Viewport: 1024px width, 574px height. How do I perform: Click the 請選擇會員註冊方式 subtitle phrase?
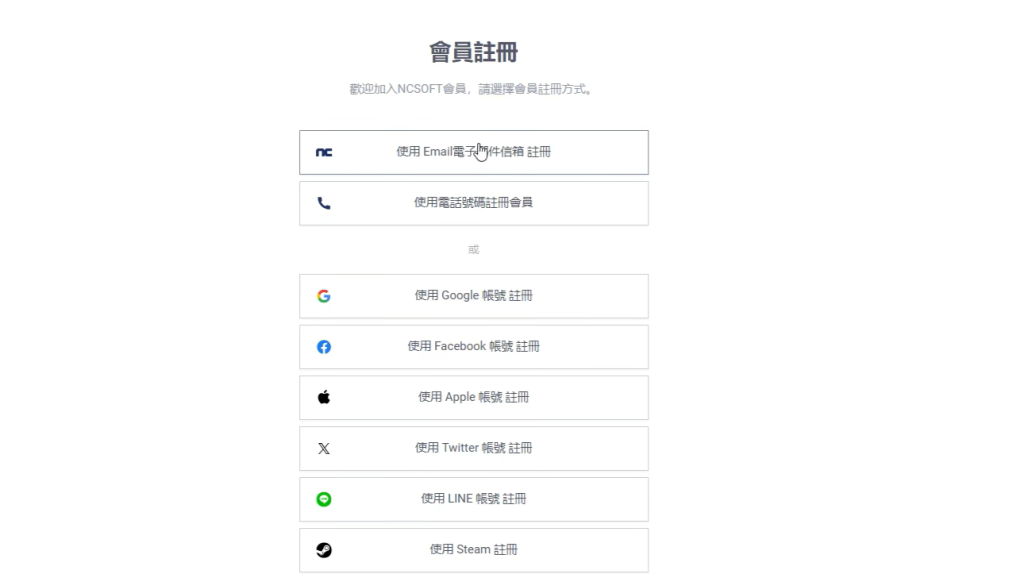point(535,89)
